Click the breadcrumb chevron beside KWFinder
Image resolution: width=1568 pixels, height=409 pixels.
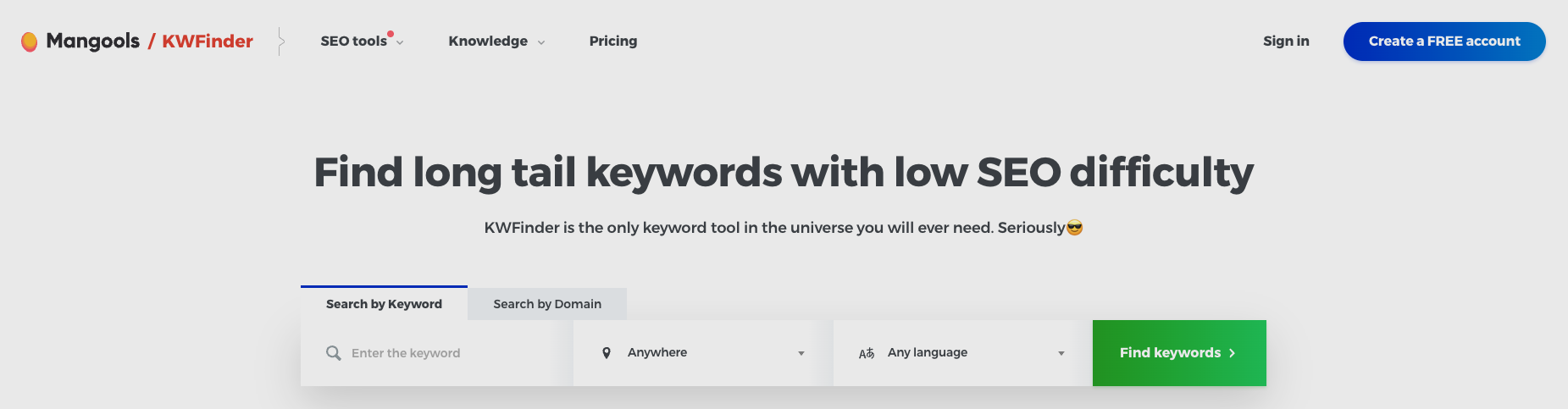click(281, 41)
